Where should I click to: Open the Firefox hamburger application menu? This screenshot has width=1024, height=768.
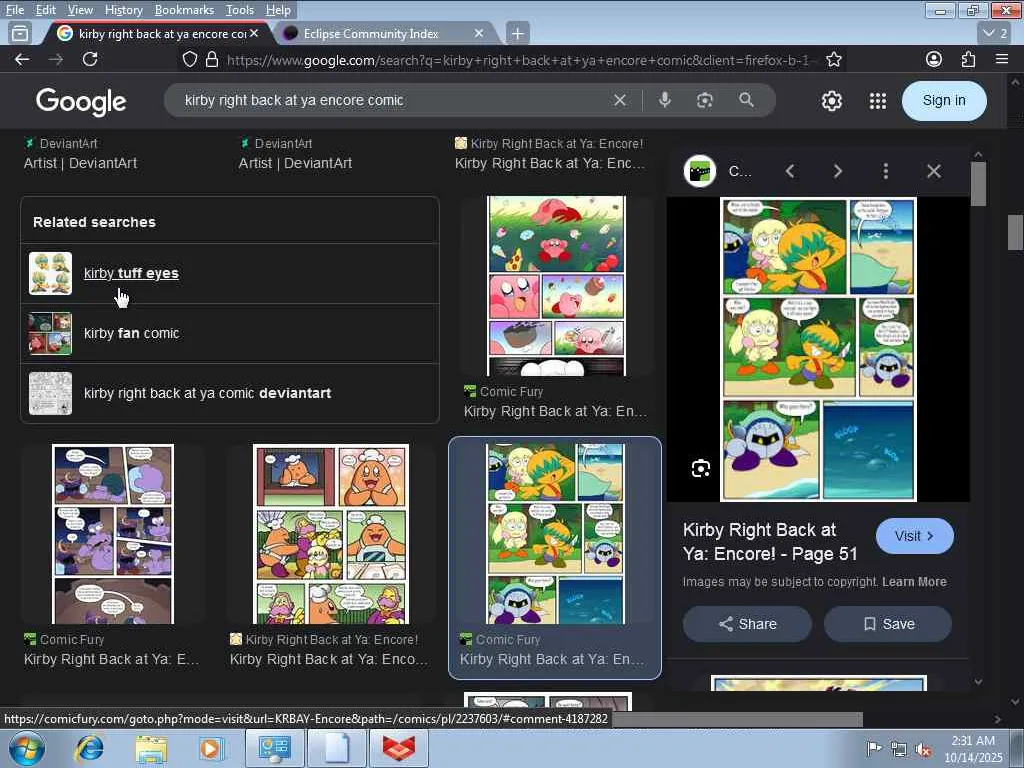coord(1002,59)
